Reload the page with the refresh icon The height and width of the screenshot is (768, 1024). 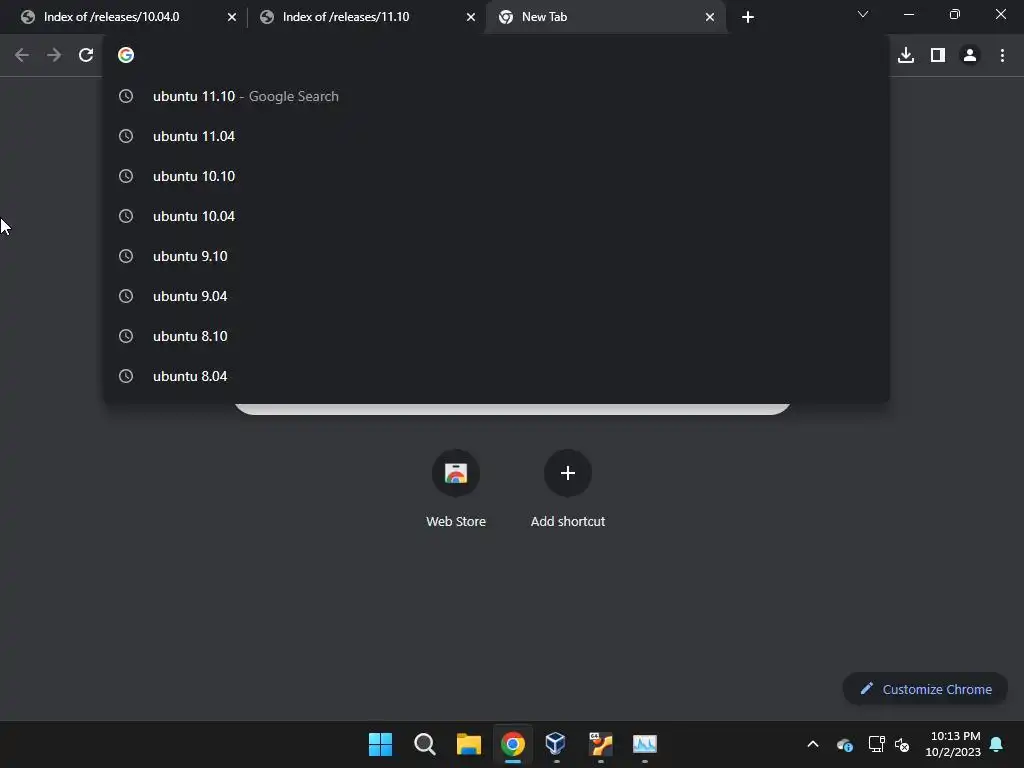pyautogui.click(x=86, y=56)
